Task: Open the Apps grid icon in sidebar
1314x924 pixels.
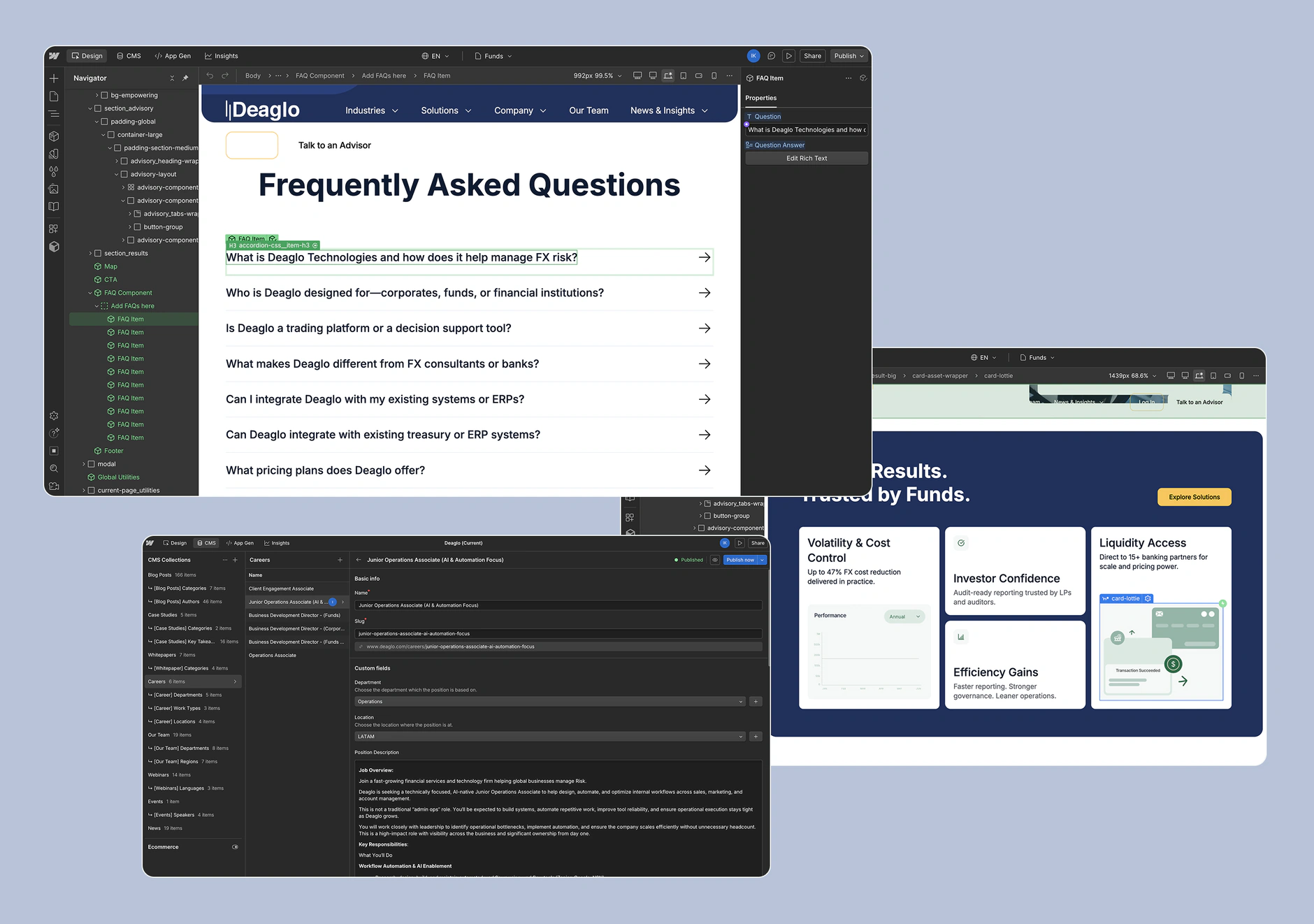Action: pyautogui.click(x=54, y=229)
